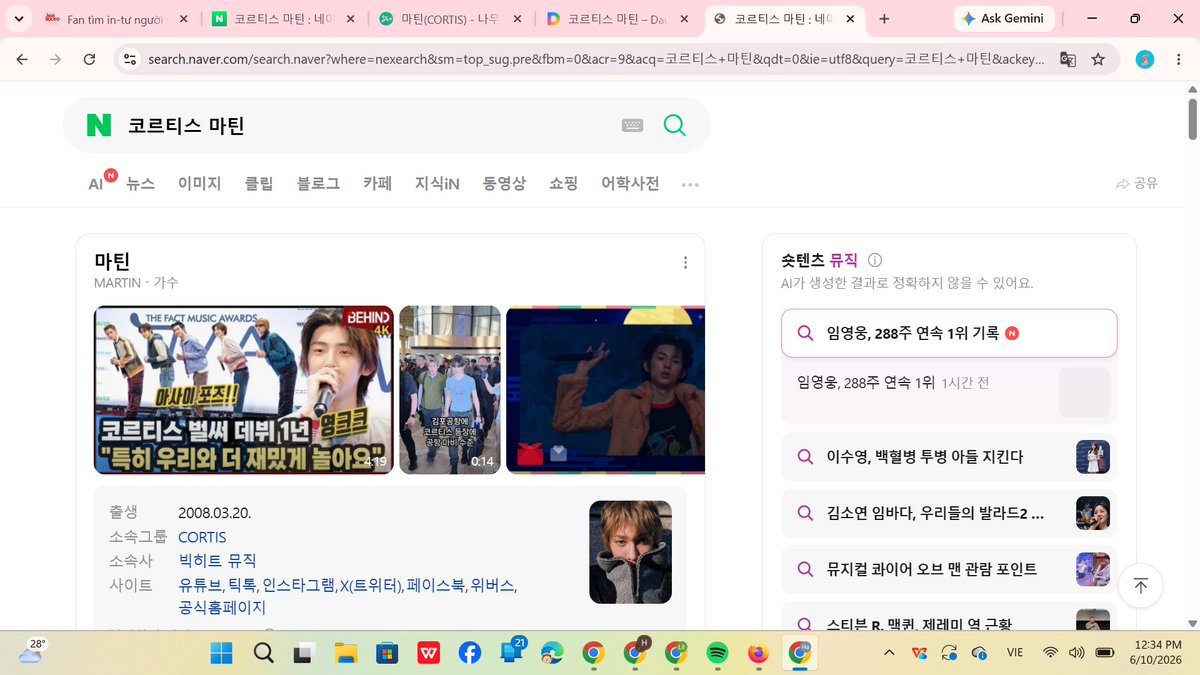Viewport: 1200px width, 675px height.
Task: Open the 위버스 site link
Action: [x=491, y=585]
